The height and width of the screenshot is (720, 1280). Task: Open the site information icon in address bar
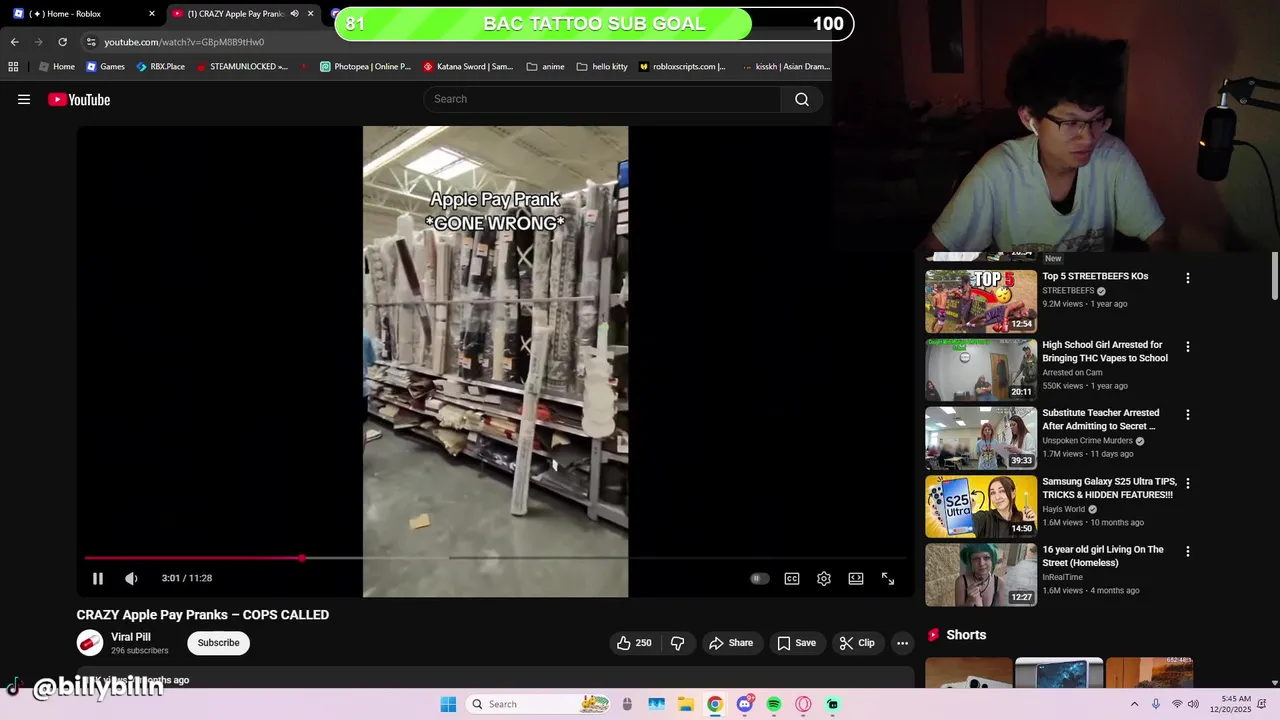pyautogui.click(x=91, y=42)
